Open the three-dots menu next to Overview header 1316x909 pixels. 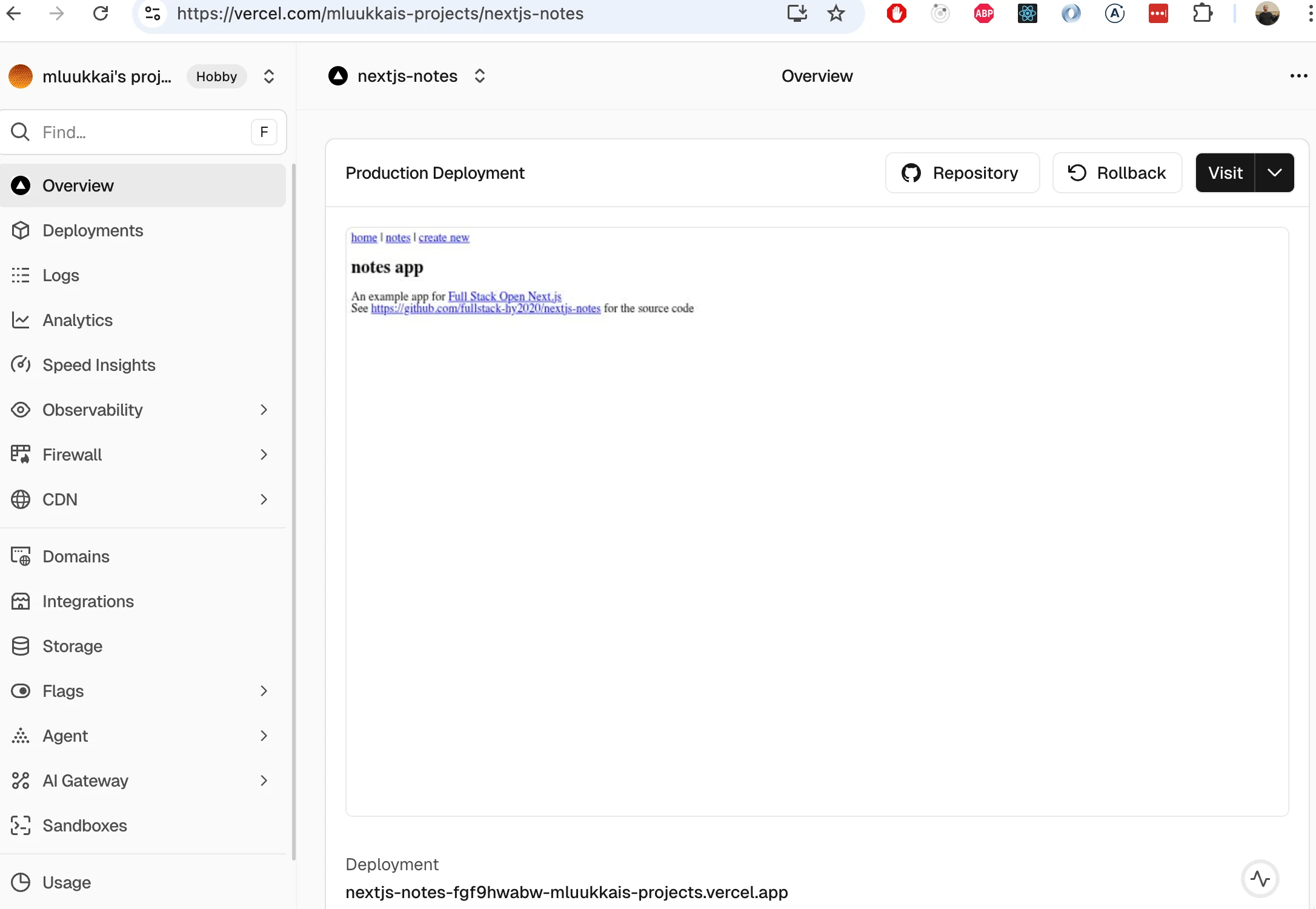[x=1298, y=76]
